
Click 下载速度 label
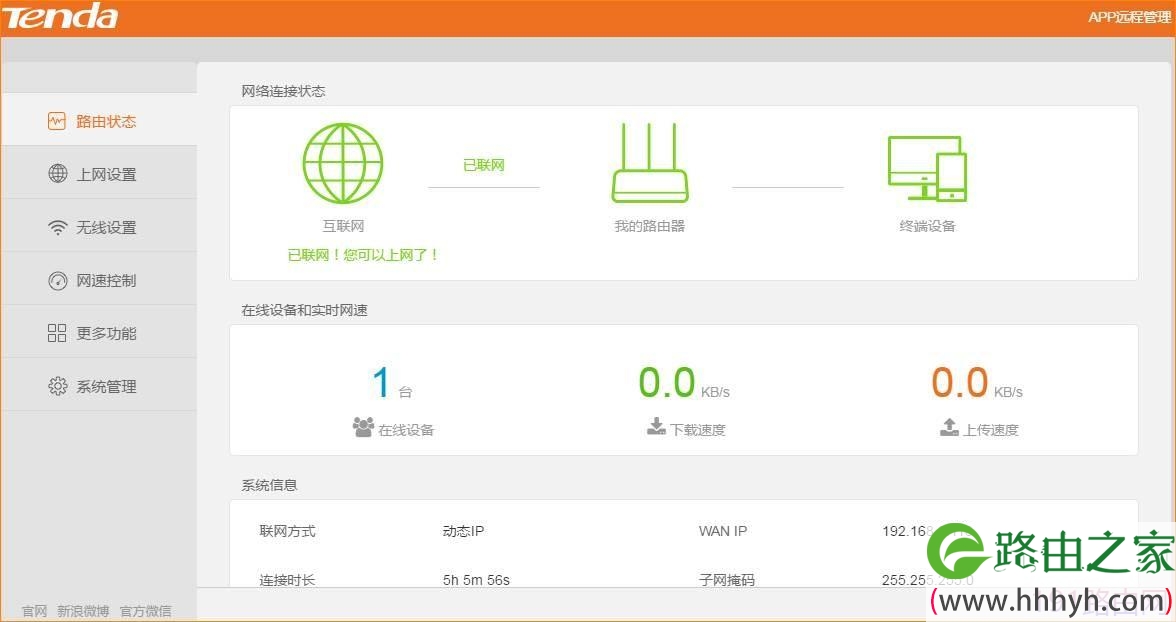click(698, 430)
